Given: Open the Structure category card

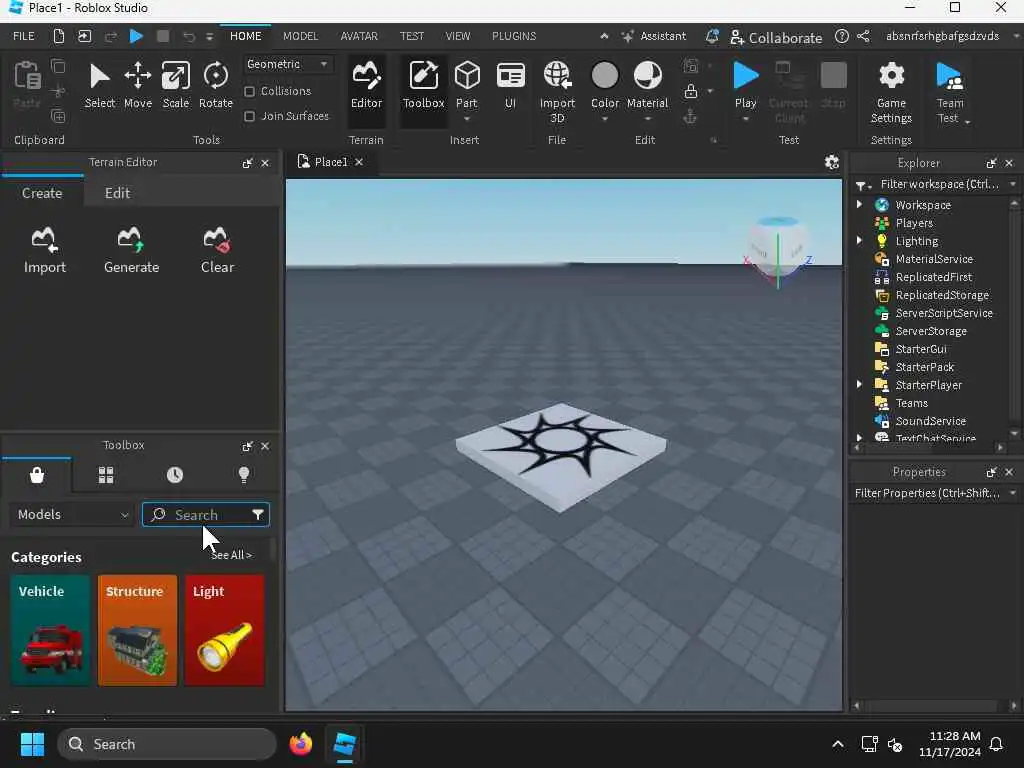Looking at the screenshot, I should (x=137, y=630).
